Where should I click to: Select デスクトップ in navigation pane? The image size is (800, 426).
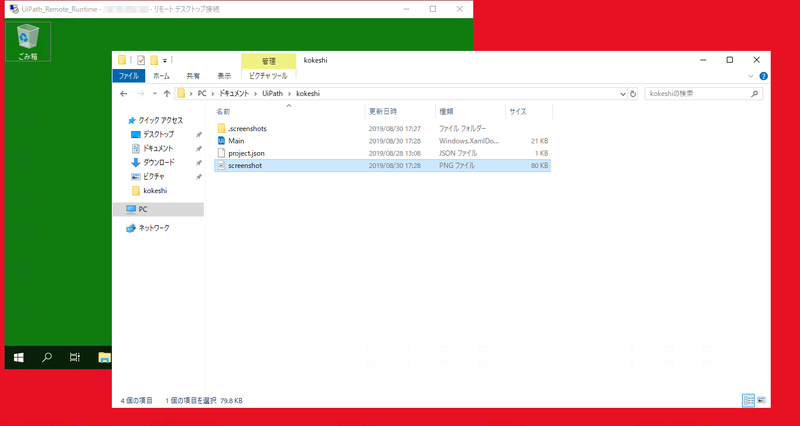click(158, 135)
